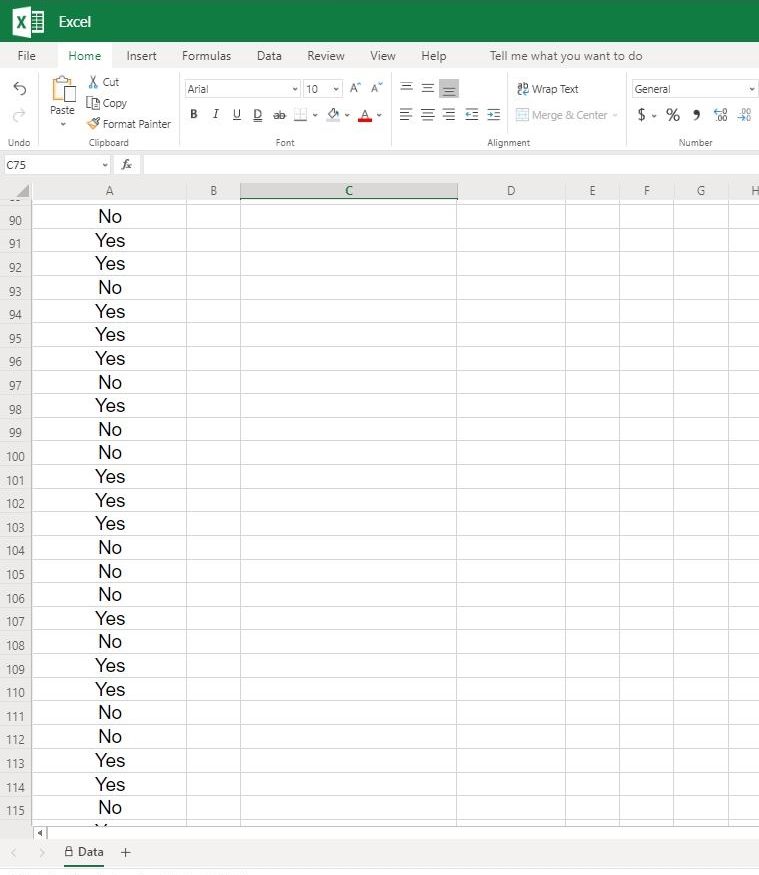Open the Name Box dropdown arrow
Viewport: 759px width, 875px height.
pos(104,165)
